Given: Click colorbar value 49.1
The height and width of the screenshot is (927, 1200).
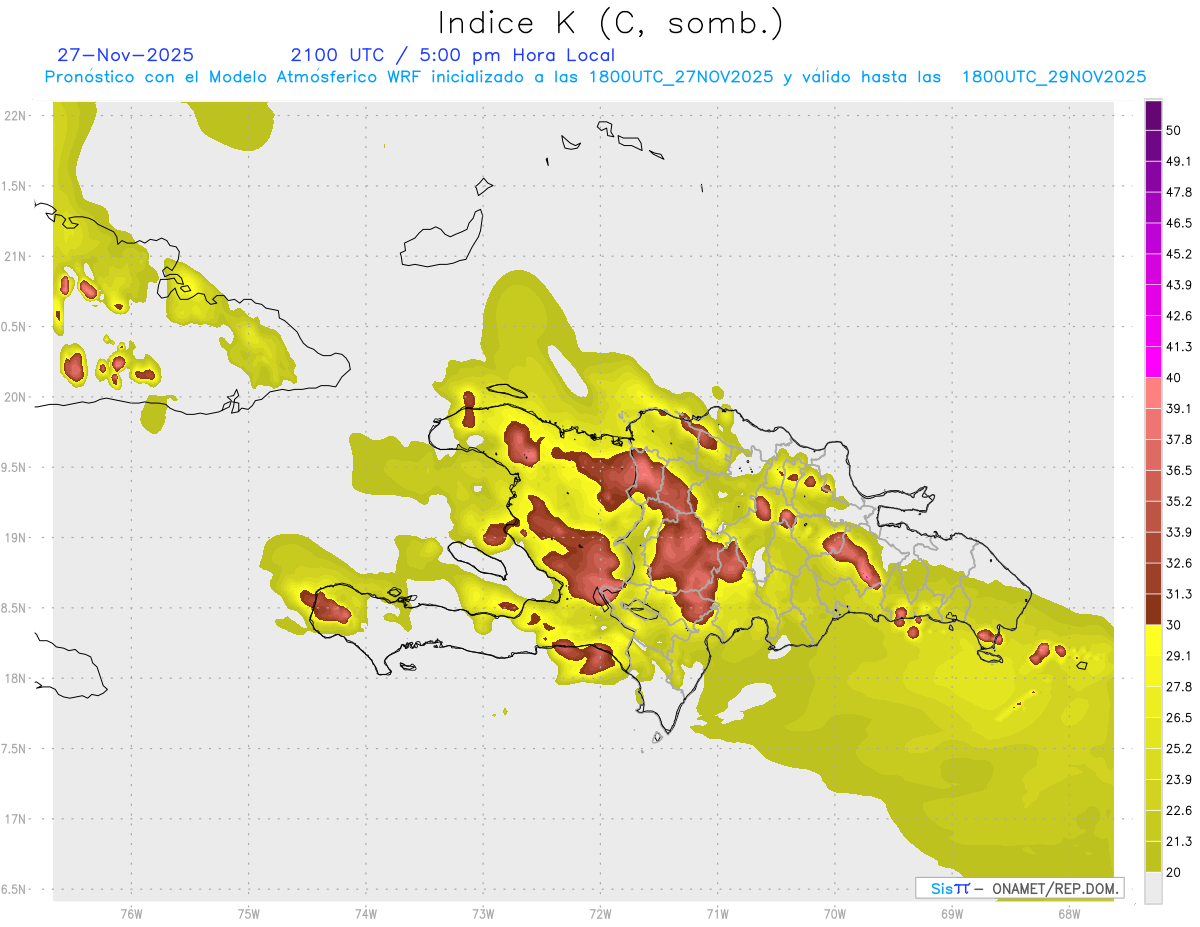Looking at the screenshot, I should click(1179, 161).
